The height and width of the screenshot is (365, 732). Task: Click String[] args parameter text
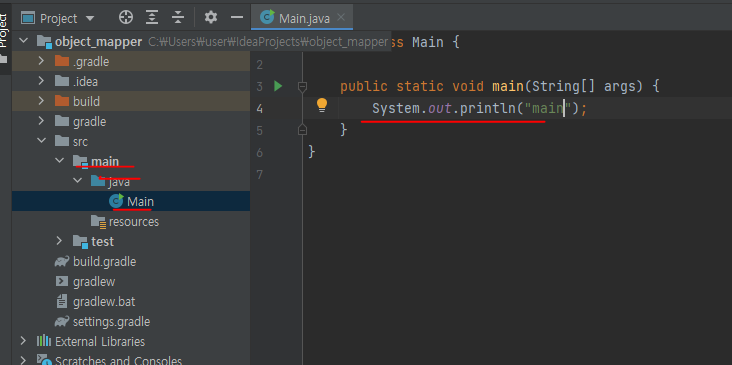587,86
